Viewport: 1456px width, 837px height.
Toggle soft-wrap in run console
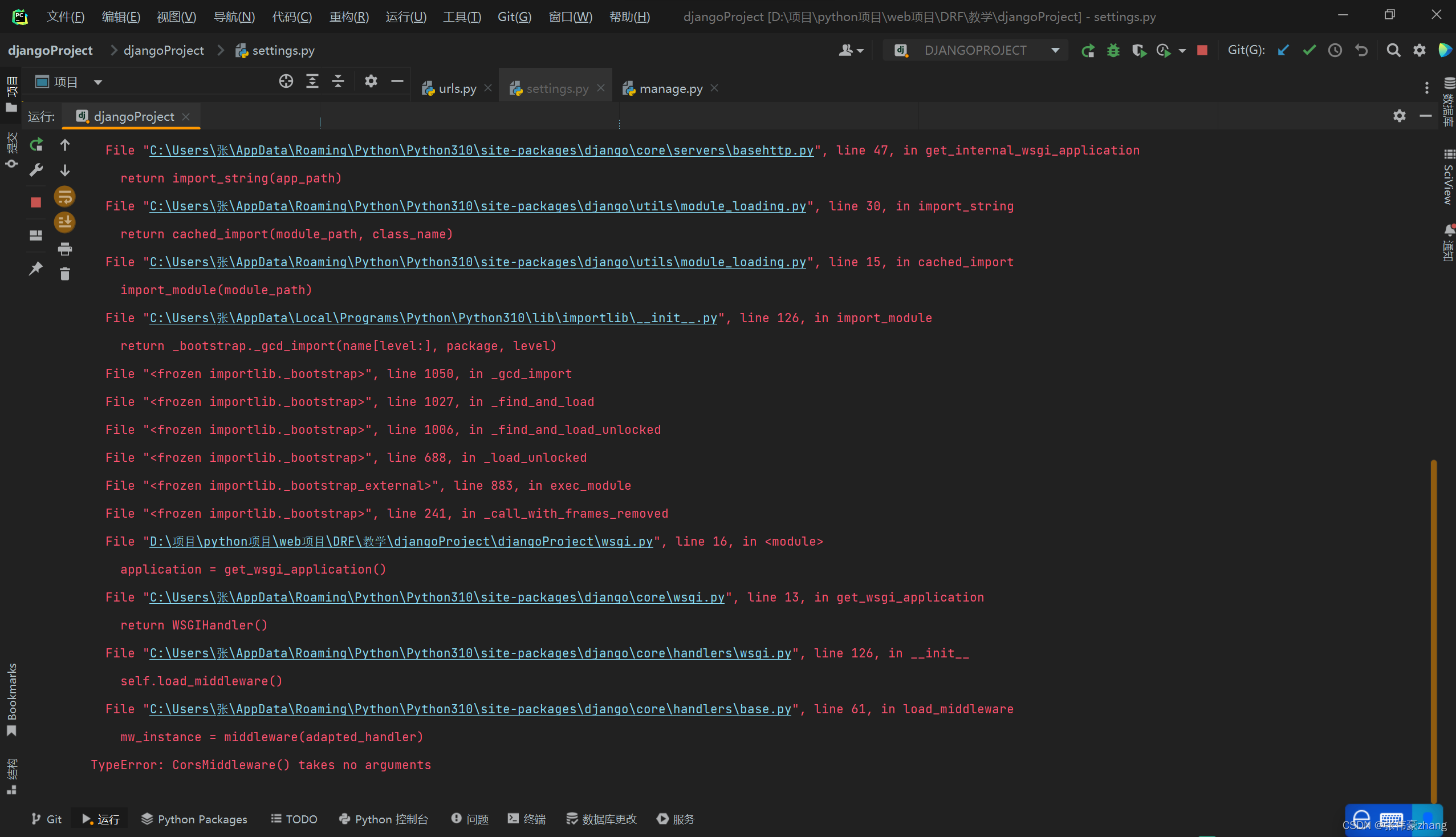[64, 197]
